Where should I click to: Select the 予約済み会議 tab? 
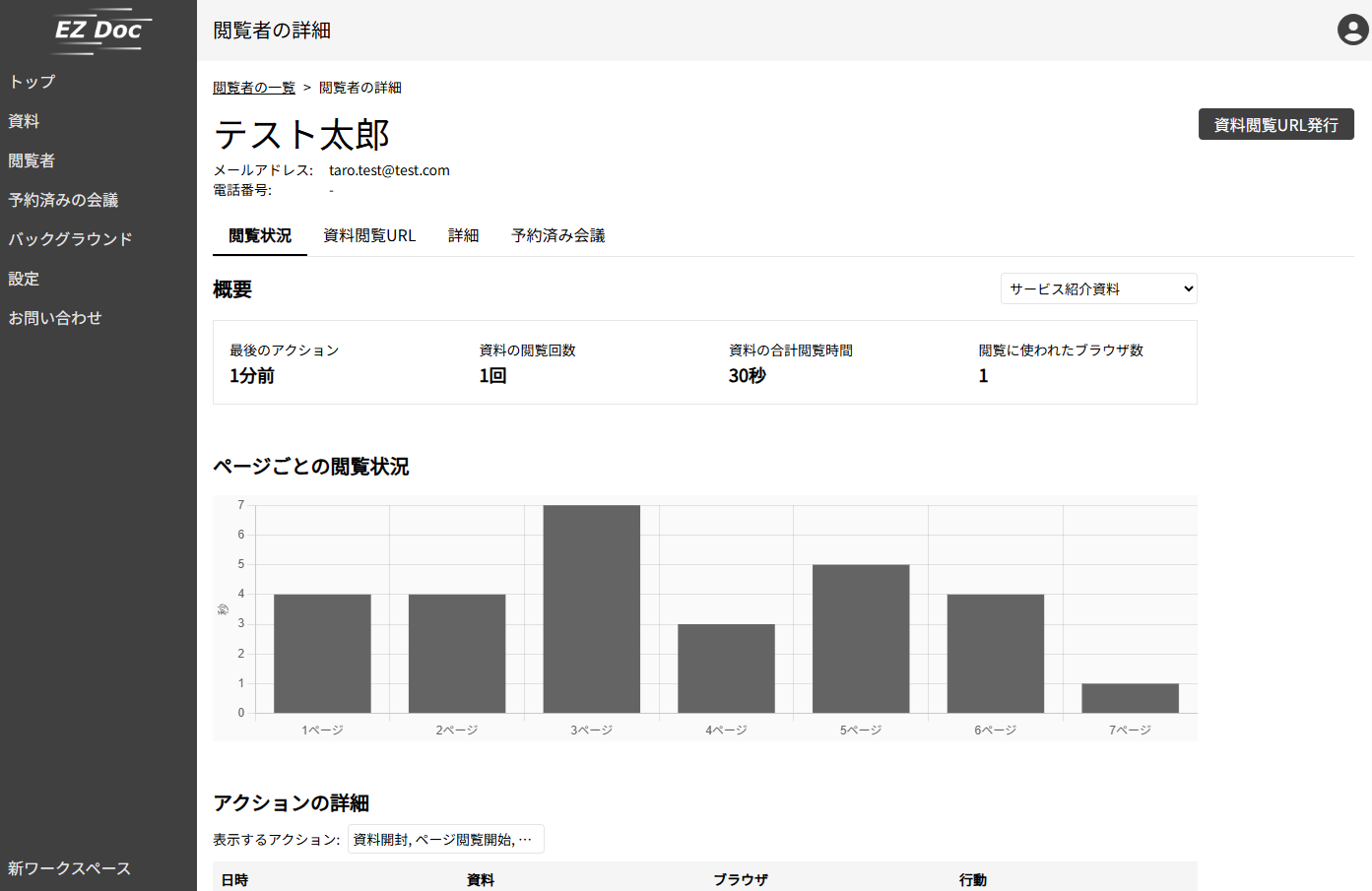coord(557,236)
